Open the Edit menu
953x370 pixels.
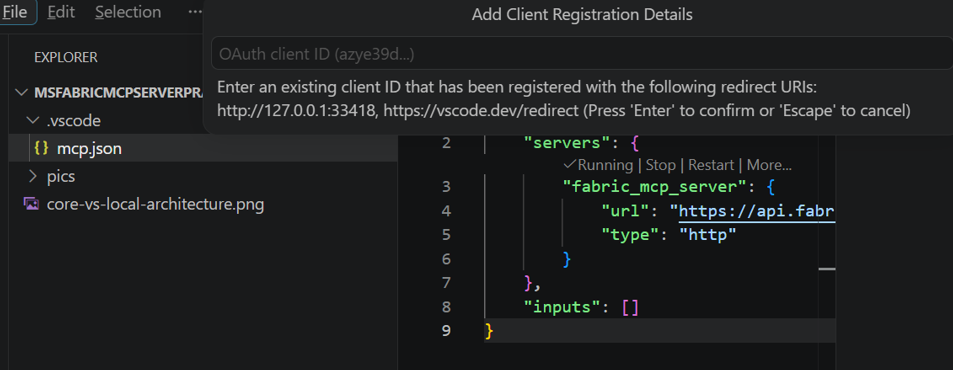click(60, 12)
